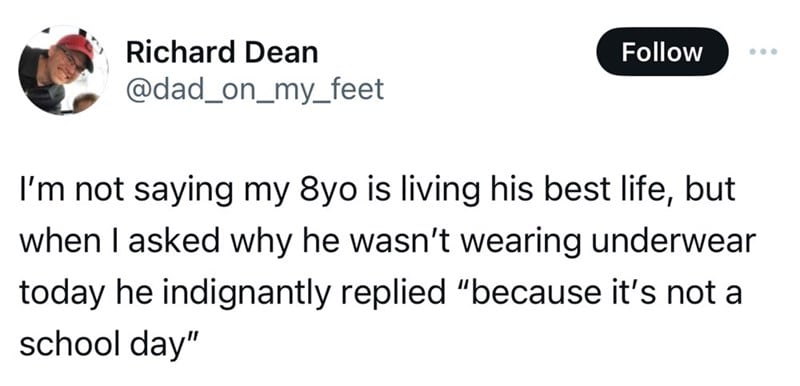Image resolution: width=800 pixels, height=386 pixels.
Task: Click the word "living" in the first line
Action: pyautogui.click(x=420, y=190)
